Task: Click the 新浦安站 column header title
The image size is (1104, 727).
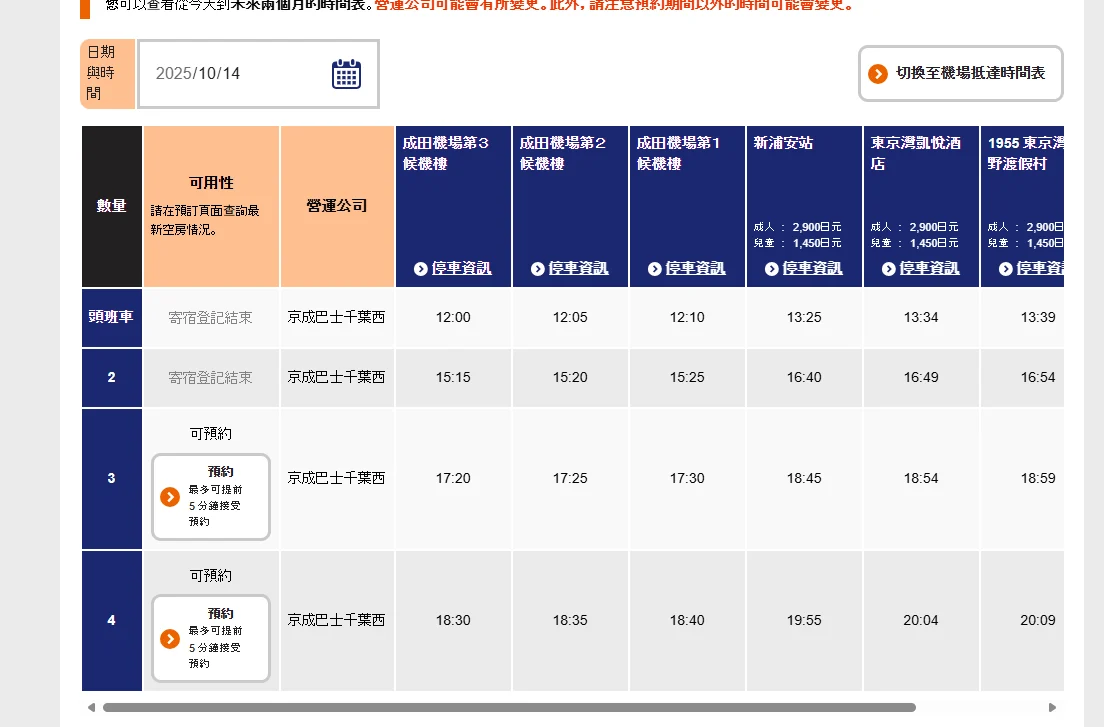Action: tap(783, 143)
